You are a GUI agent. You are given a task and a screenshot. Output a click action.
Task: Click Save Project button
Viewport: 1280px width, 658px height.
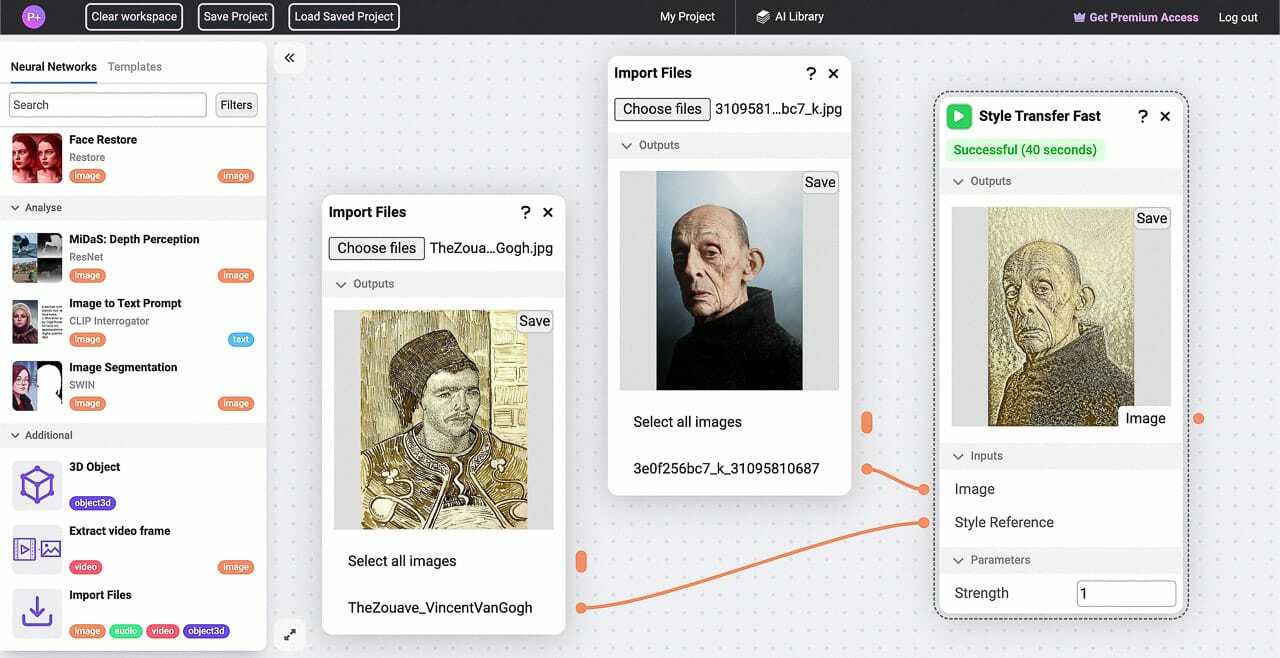click(x=236, y=17)
